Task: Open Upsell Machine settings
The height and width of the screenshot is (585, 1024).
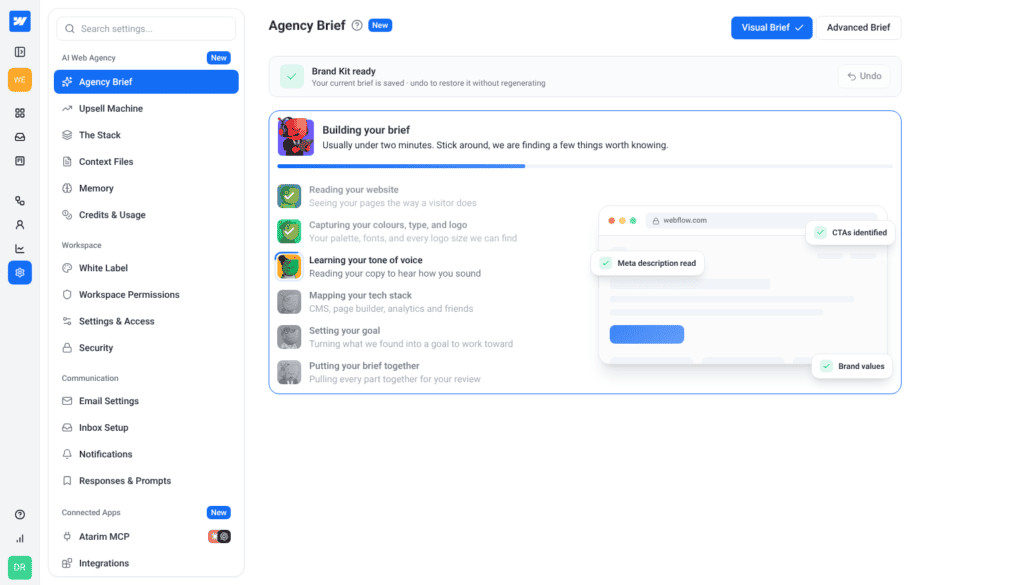Action: coord(146,108)
